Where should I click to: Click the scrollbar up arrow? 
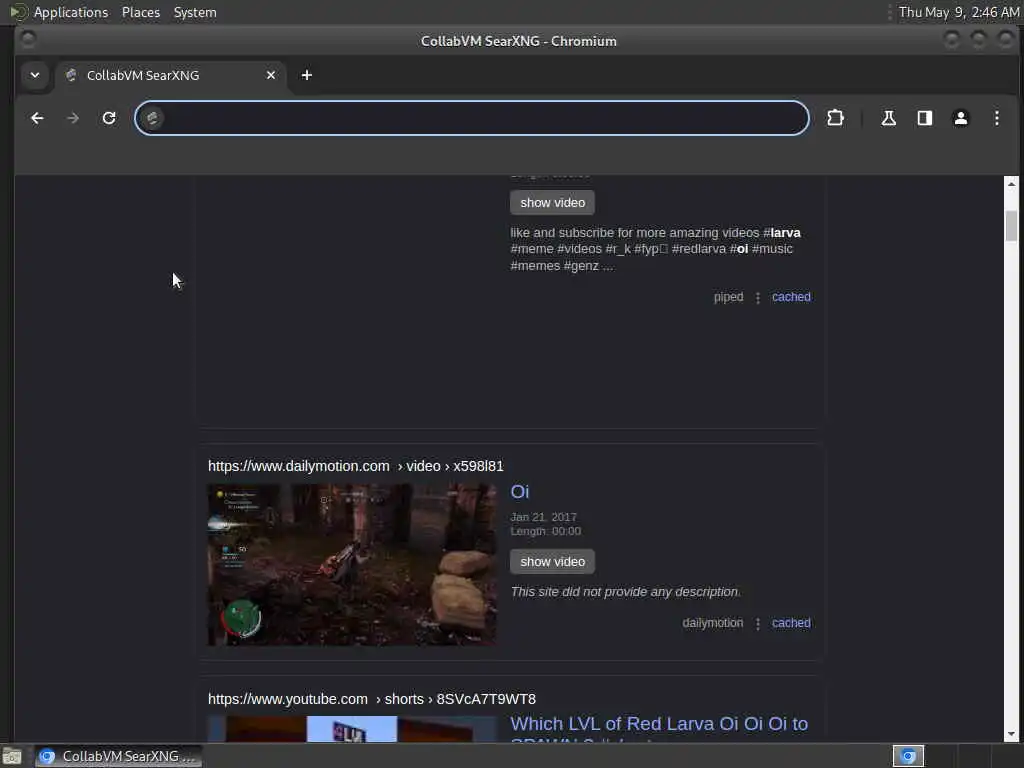pyautogui.click(x=1011, y=184)
